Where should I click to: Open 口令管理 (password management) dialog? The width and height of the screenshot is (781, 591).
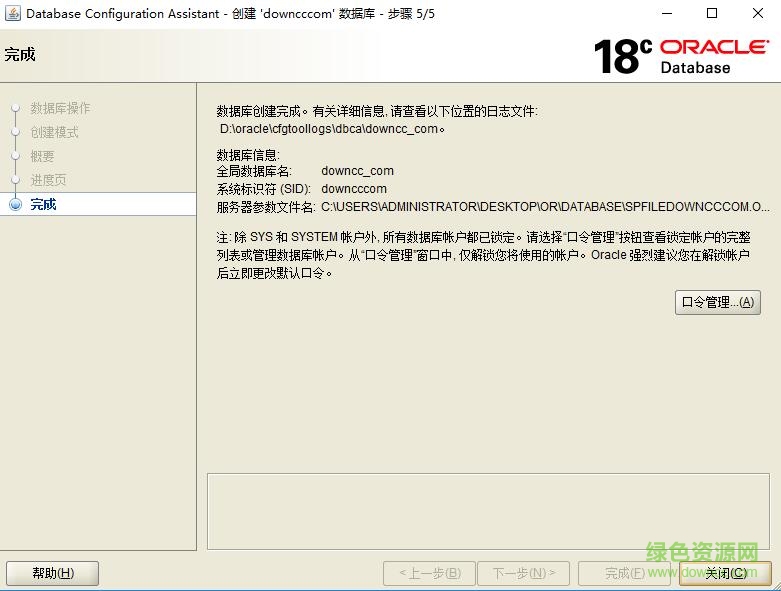tap(717, 302)
